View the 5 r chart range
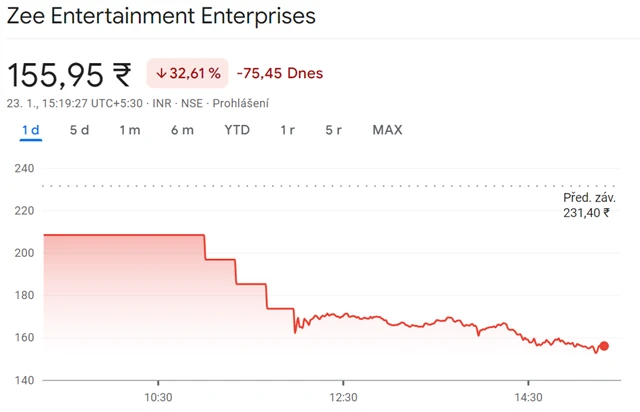The width and height of the screenshot is (640, 412). point(334,130)
